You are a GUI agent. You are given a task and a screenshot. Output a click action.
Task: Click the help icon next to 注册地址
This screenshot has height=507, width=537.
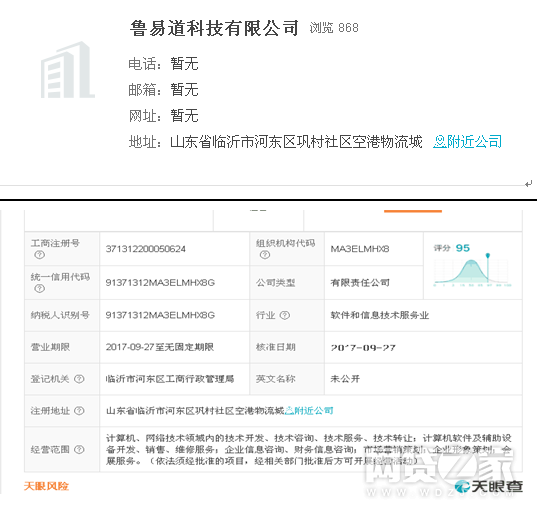click(x=79, y=411)
